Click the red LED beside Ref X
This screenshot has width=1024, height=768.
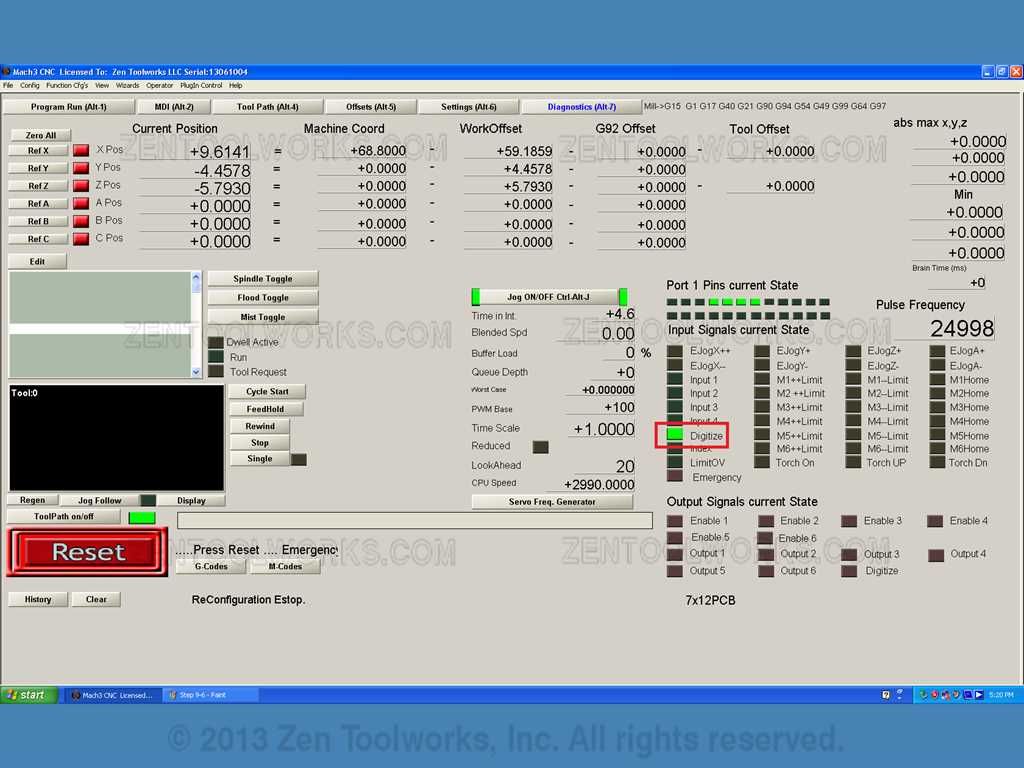pyautogui.click(x=81, y=150)
